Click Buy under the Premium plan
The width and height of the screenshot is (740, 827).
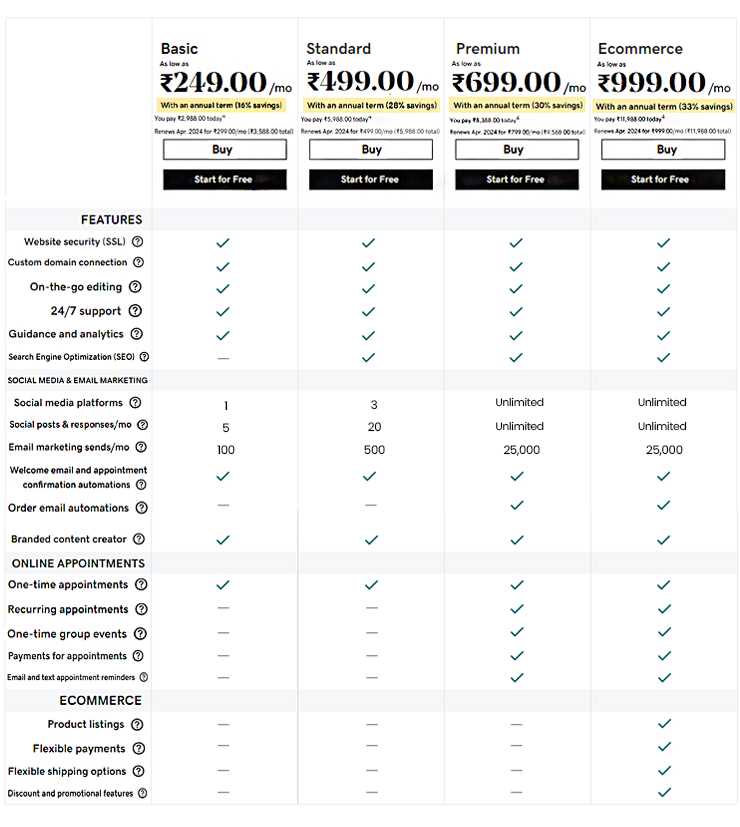pyautogui.click(x=516, y=149)
